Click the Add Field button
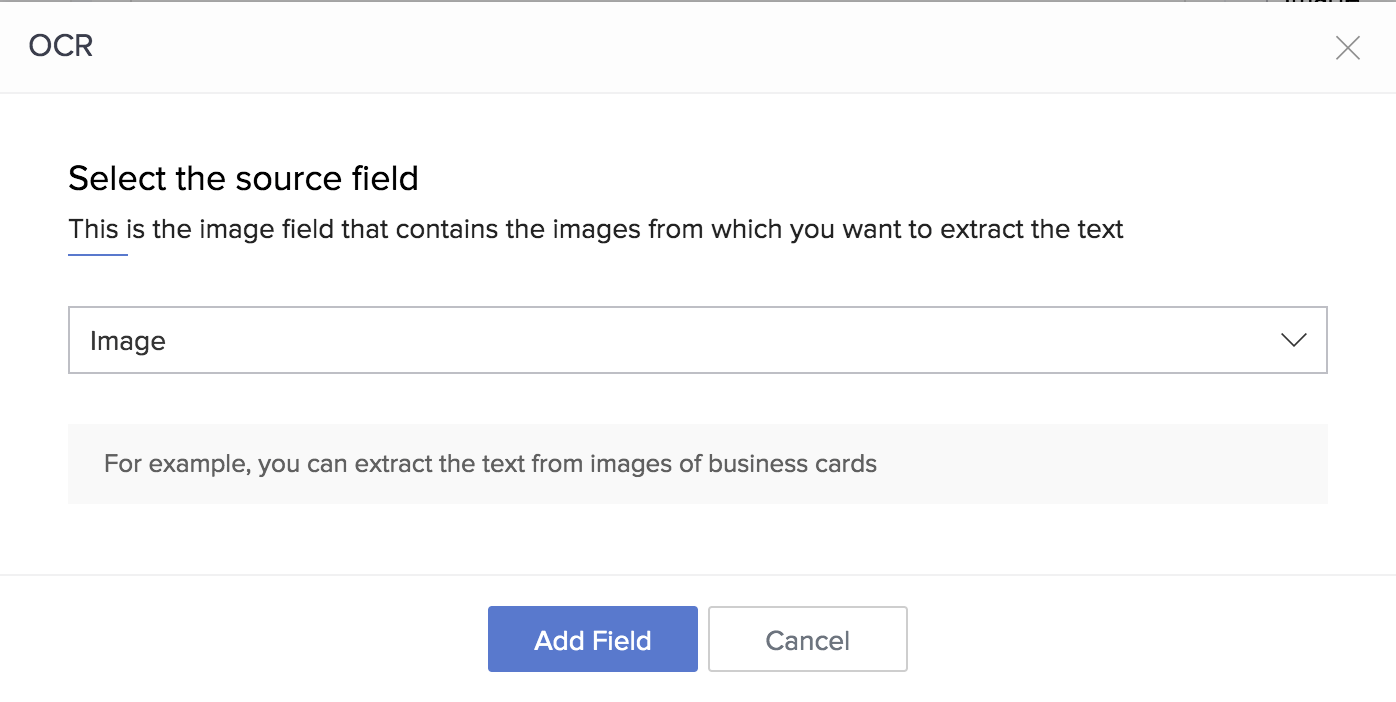 click(x=593, y=639)
